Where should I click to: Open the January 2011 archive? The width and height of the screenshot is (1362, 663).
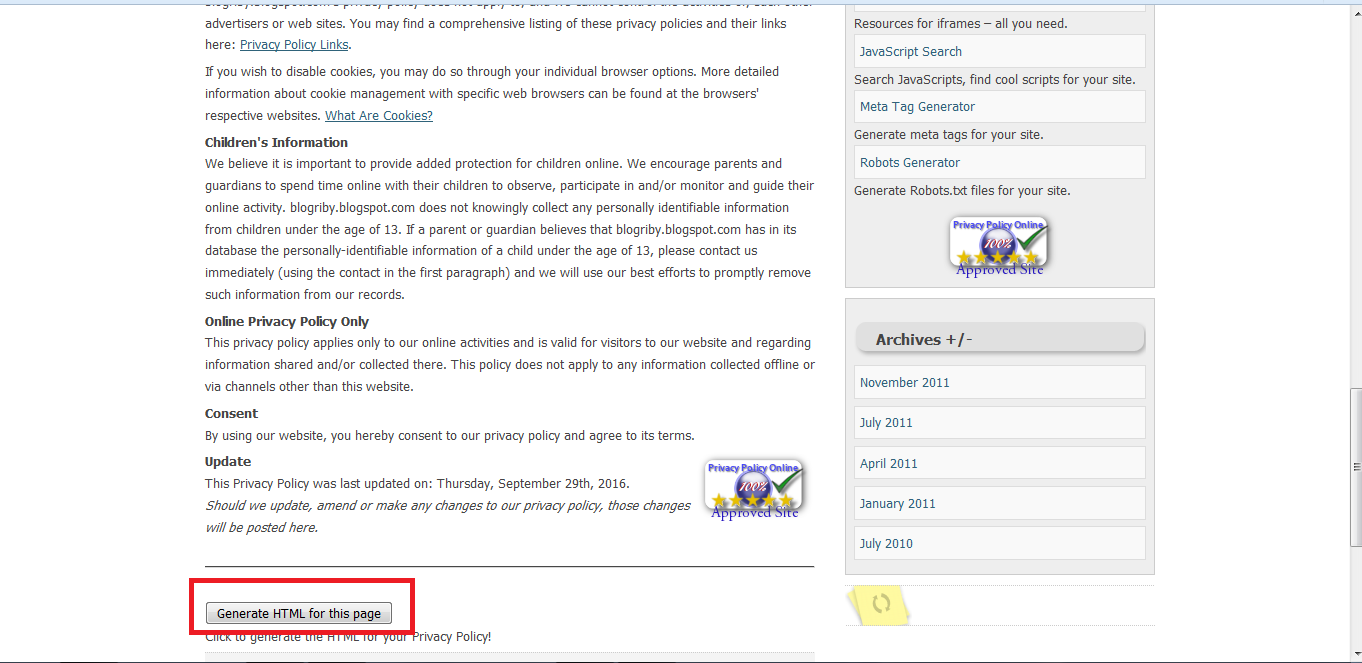tap(999, 503)
